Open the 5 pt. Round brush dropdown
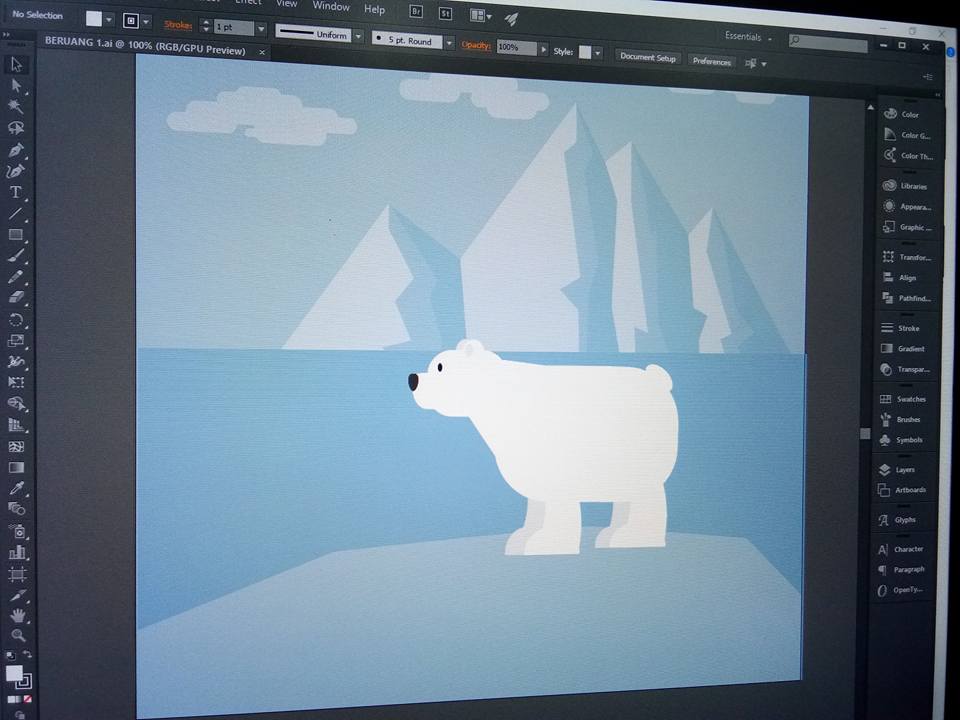Viewport: 960px width, 720px height. pos(449,43)
